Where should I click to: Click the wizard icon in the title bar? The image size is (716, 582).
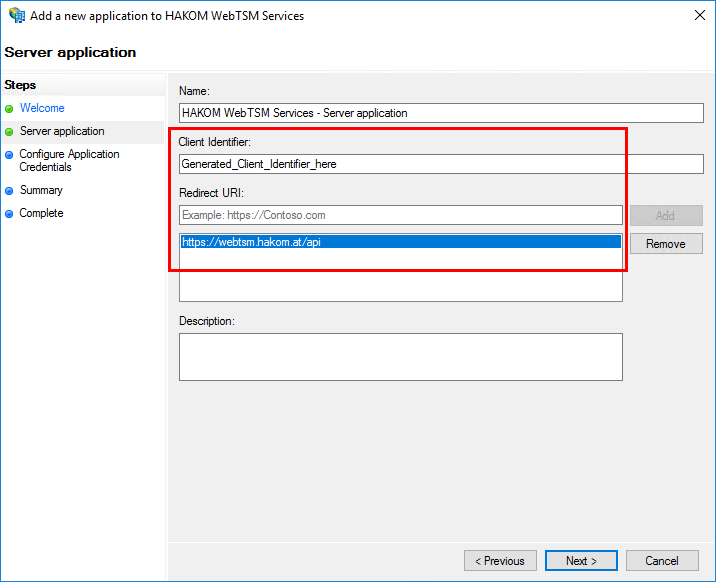[15, 16]
